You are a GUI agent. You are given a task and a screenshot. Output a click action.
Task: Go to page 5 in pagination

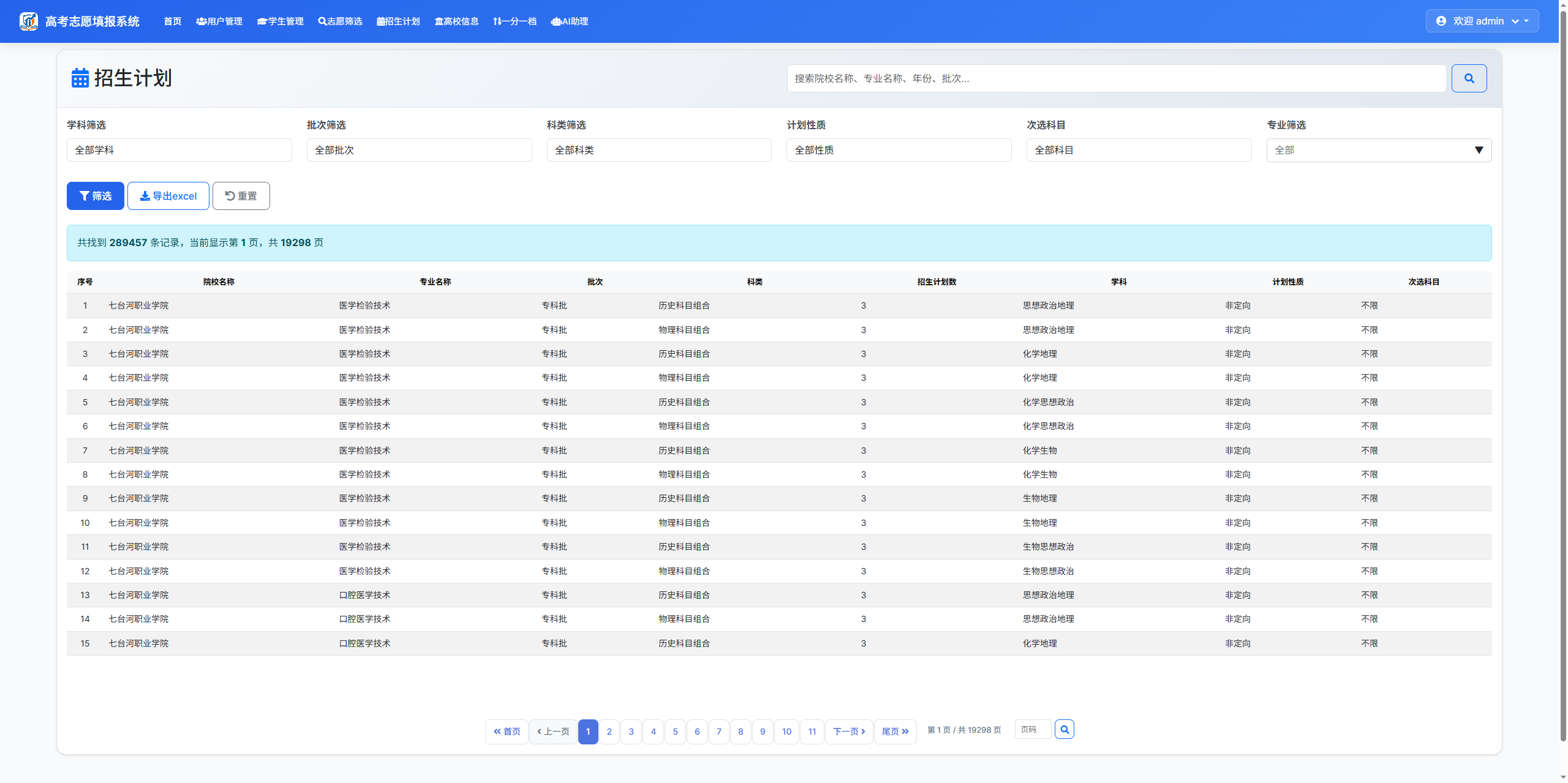point(675,732)
